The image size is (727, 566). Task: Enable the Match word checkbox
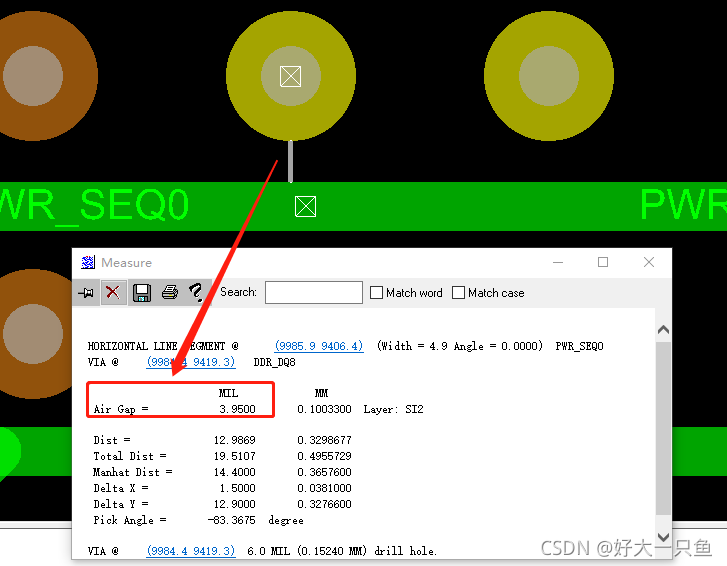coord(377,293)
